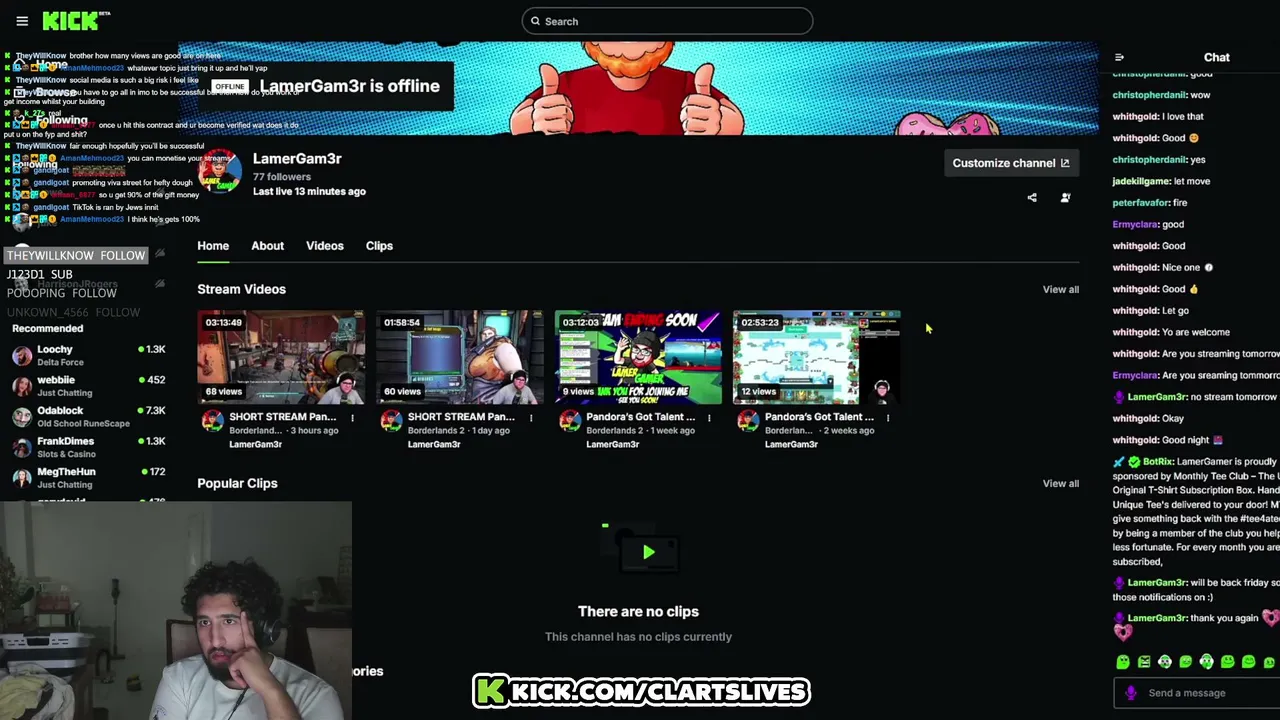The image size is (1280, 720).
Task: Click the channel avatar under the 68 views video
Action: (212, 421)
